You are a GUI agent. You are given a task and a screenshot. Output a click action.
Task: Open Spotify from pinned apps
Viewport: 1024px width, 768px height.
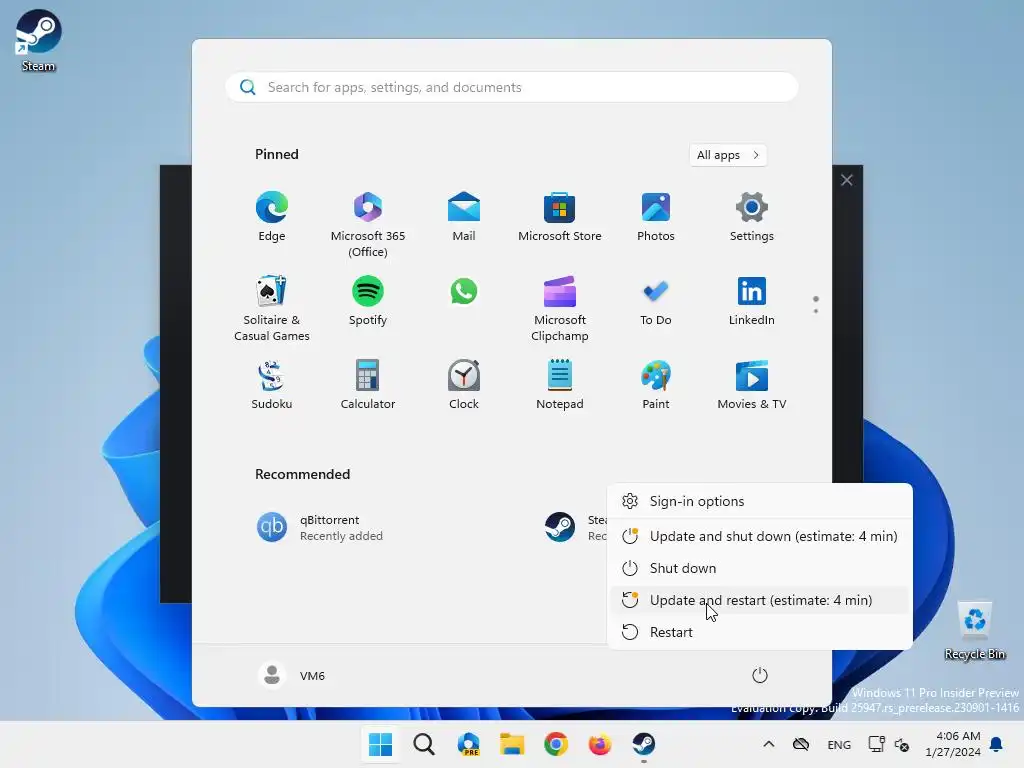(368, 301)
